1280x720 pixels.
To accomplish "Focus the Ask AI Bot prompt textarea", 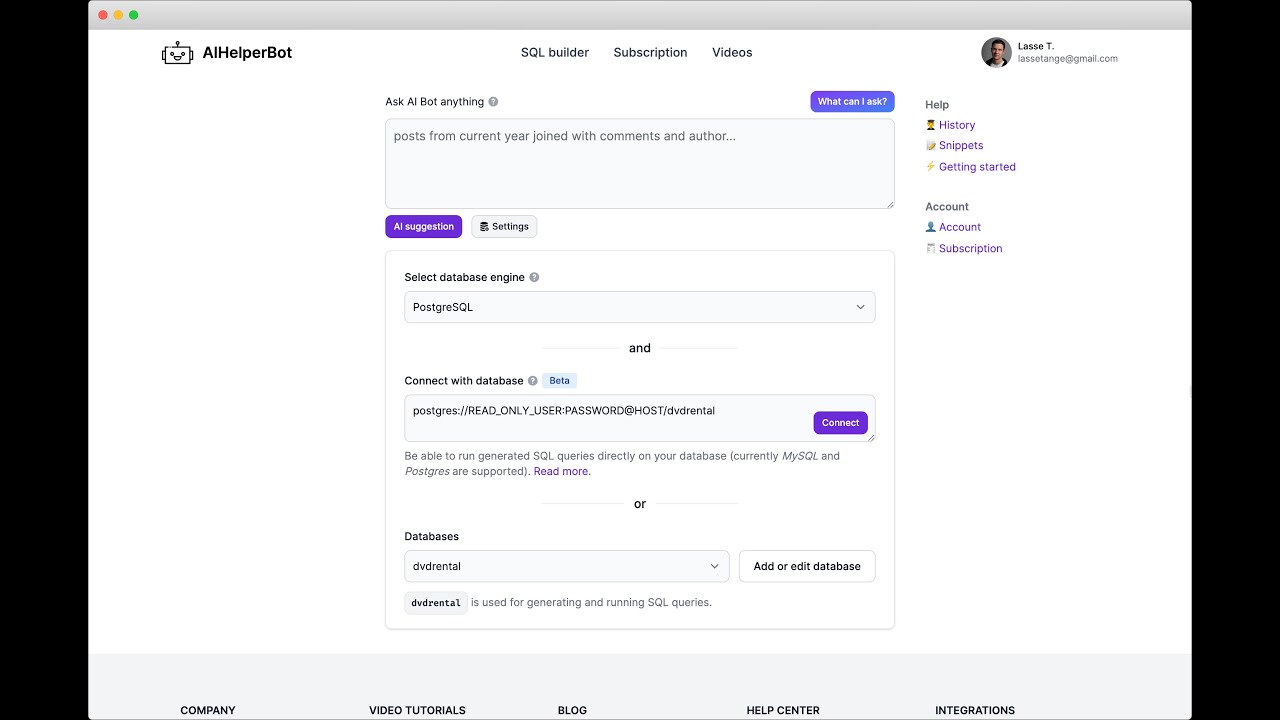I will click(x=640, y=164).
